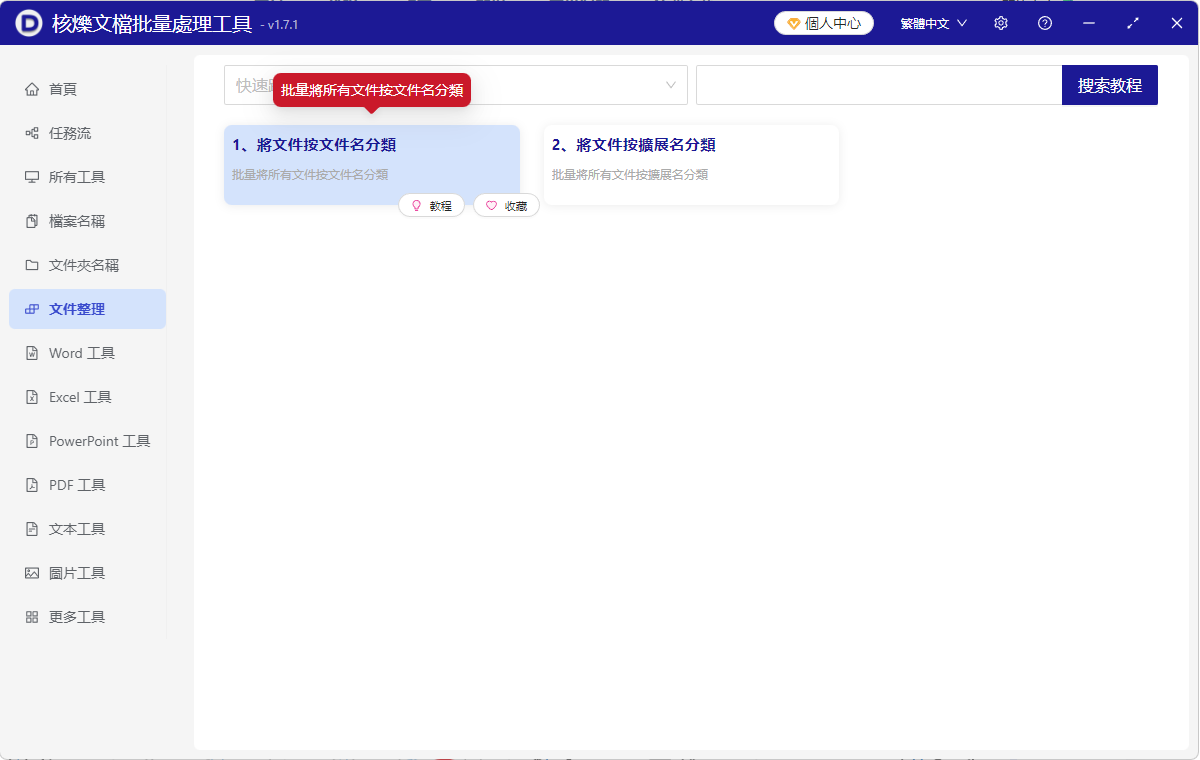The image size is (1200, 760).
Task: Click the heart icon on 收藏 button
Action: (x=491, y=206)
